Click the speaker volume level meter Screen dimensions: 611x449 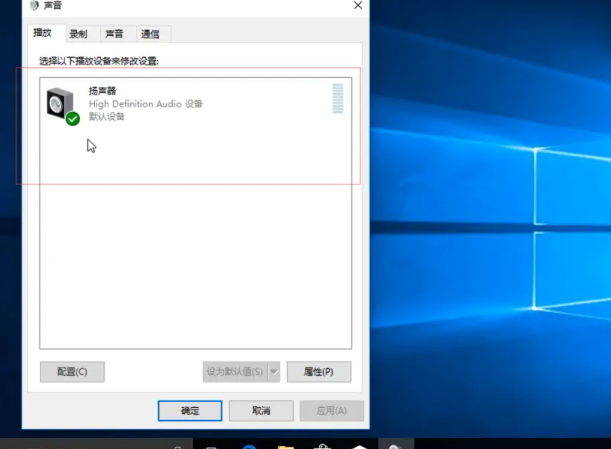point(338,99)
